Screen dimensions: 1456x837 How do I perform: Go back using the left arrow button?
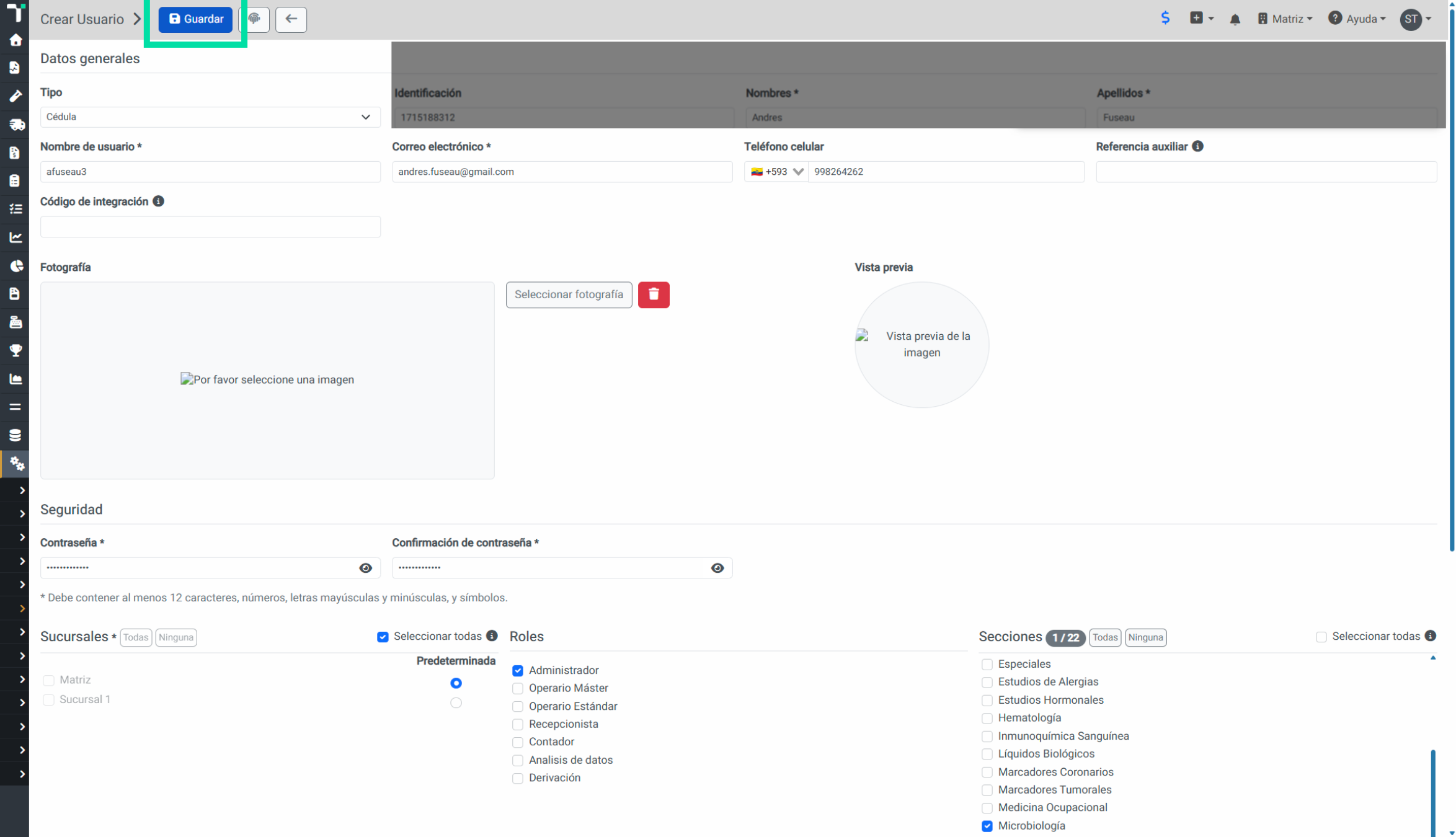[291, 19]
